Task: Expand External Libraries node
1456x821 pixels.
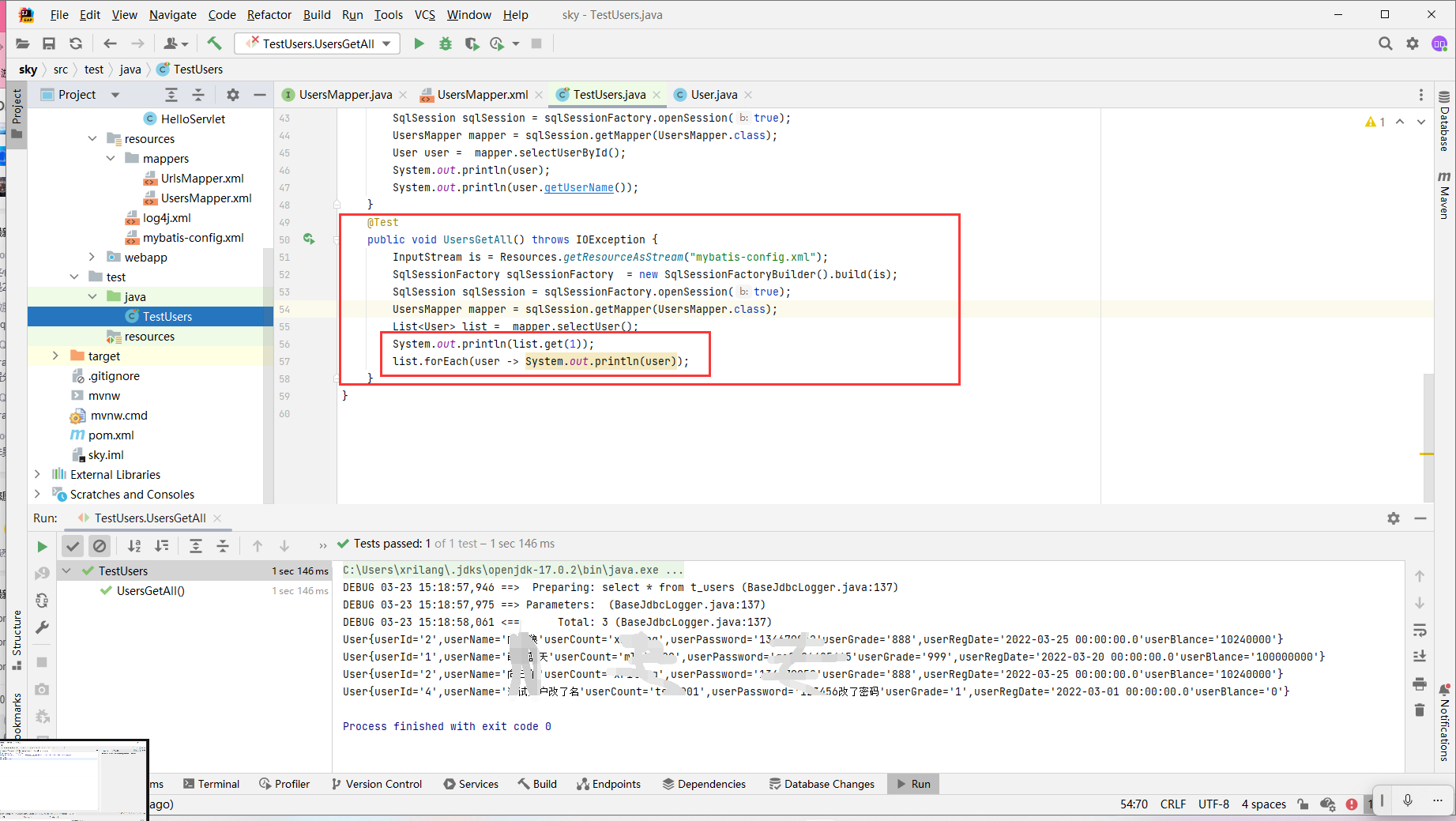Action: point(37,474)
